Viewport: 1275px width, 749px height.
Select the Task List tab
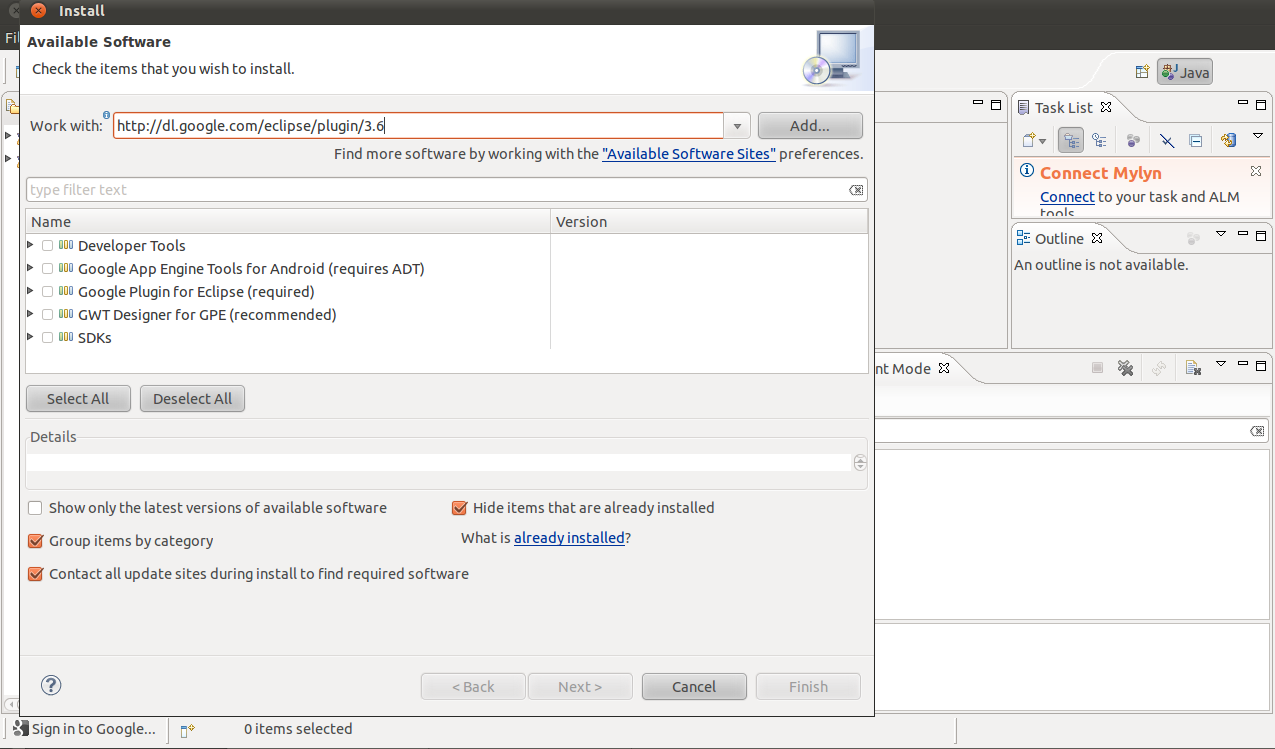click(1063, 107)
